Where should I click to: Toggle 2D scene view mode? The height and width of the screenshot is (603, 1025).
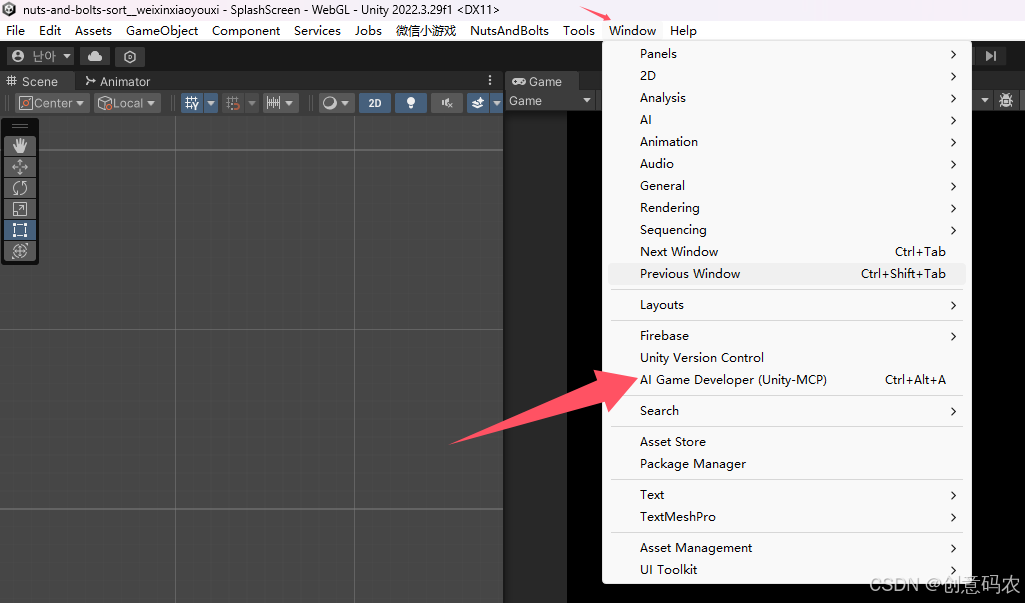point(375,103)
